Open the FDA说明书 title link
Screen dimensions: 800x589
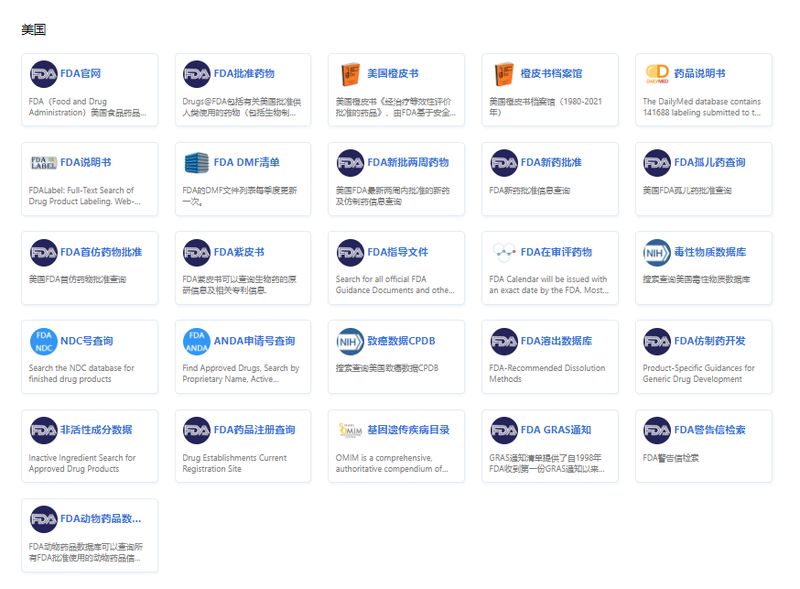click(86, 162)
